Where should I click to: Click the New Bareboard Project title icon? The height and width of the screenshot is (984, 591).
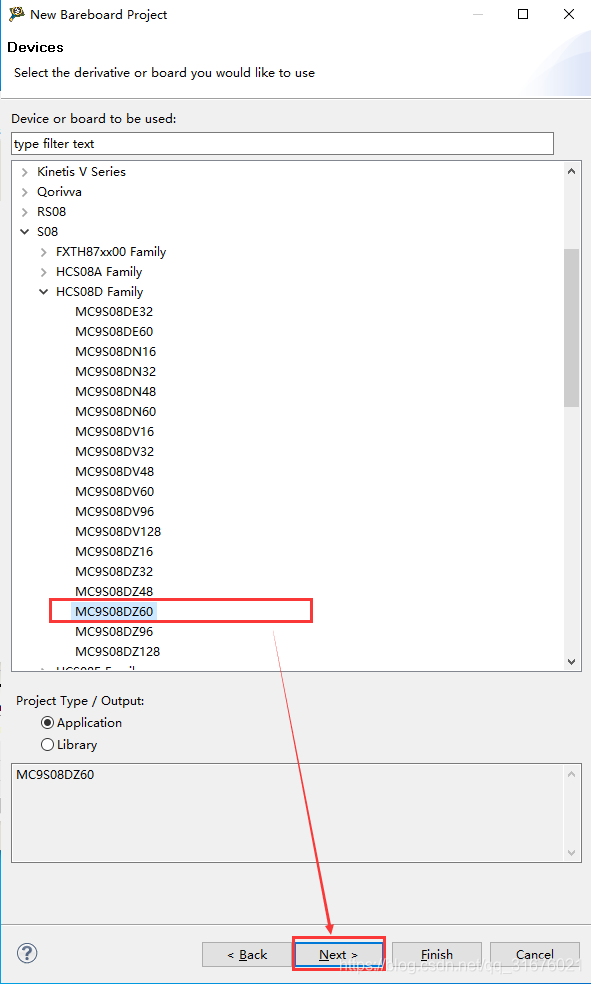(16, 14)
